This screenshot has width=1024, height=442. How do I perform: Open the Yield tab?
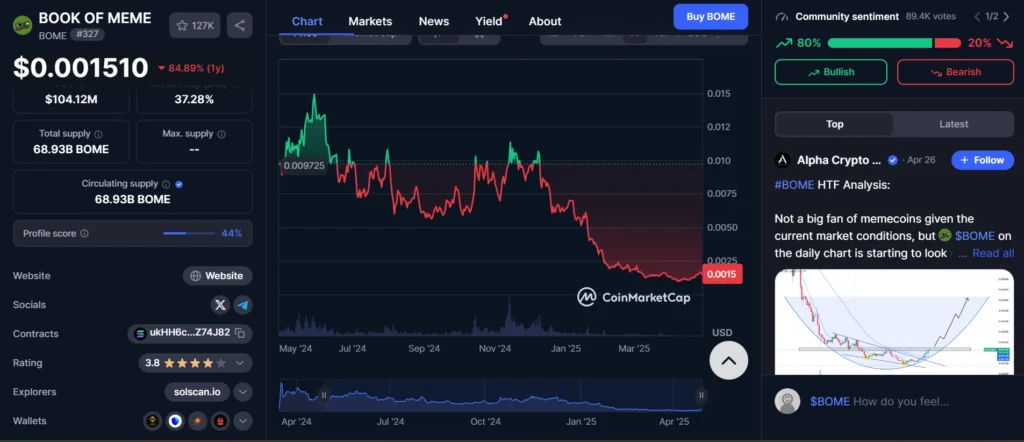[x=490, y=22]
